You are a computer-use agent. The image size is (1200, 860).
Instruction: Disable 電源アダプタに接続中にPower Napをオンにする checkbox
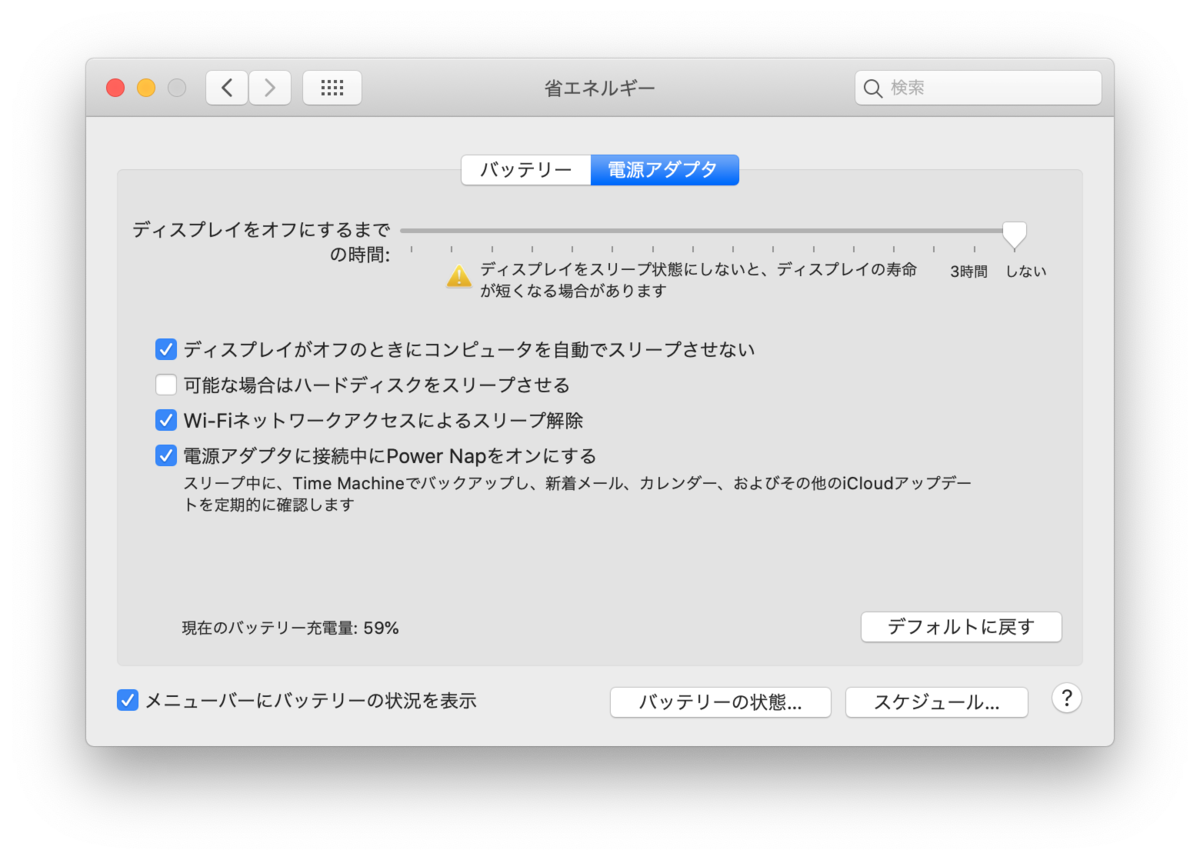tap(166, 456)
